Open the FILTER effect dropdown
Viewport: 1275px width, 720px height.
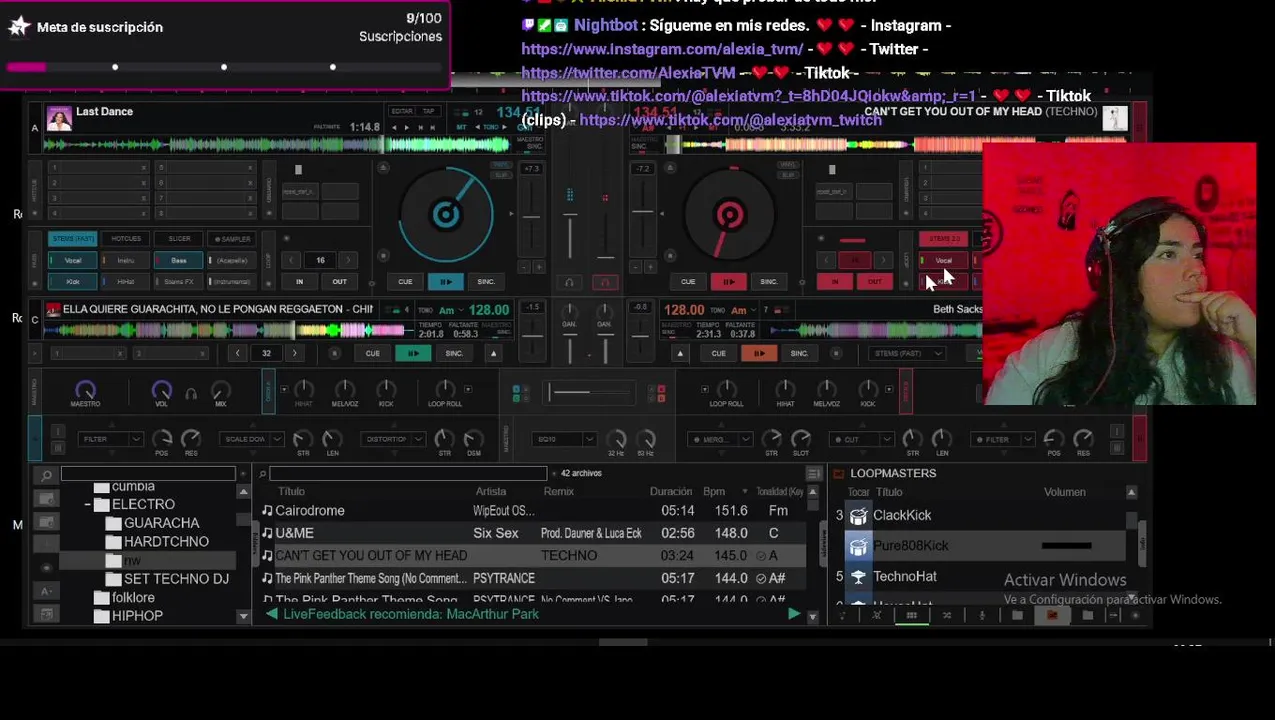[x=111, y=439]
